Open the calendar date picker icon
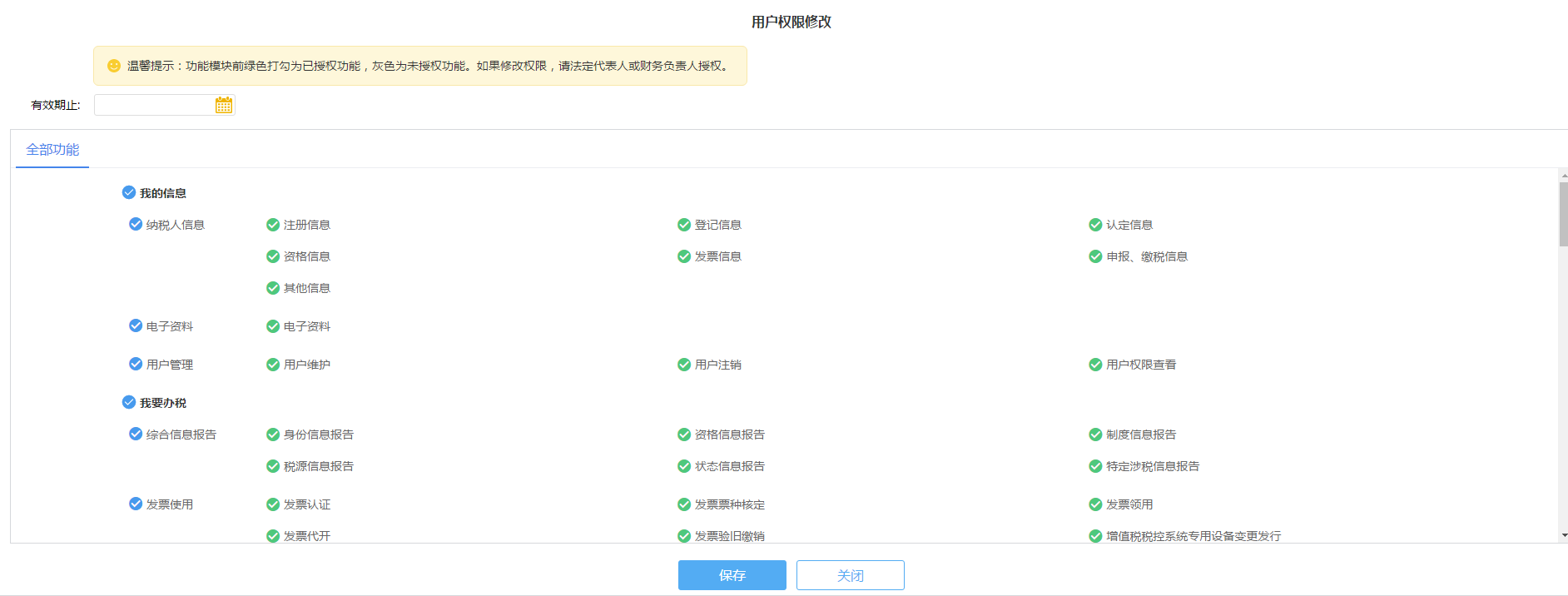Image resolution: width=1568 pixels, height=596 pixels. [x=224, y=105]
